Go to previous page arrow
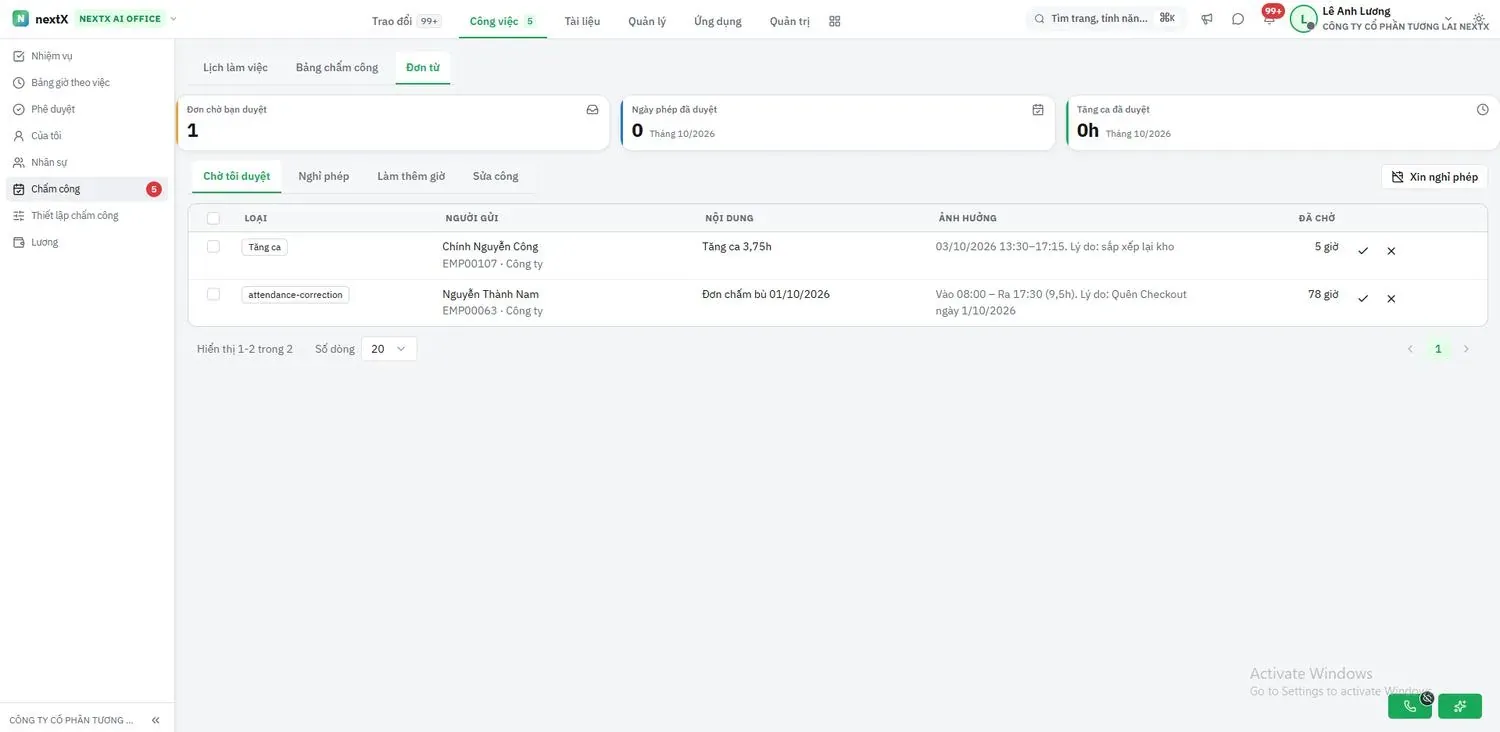Viewport: 1500px width, 732px height. coord(1410,349)
